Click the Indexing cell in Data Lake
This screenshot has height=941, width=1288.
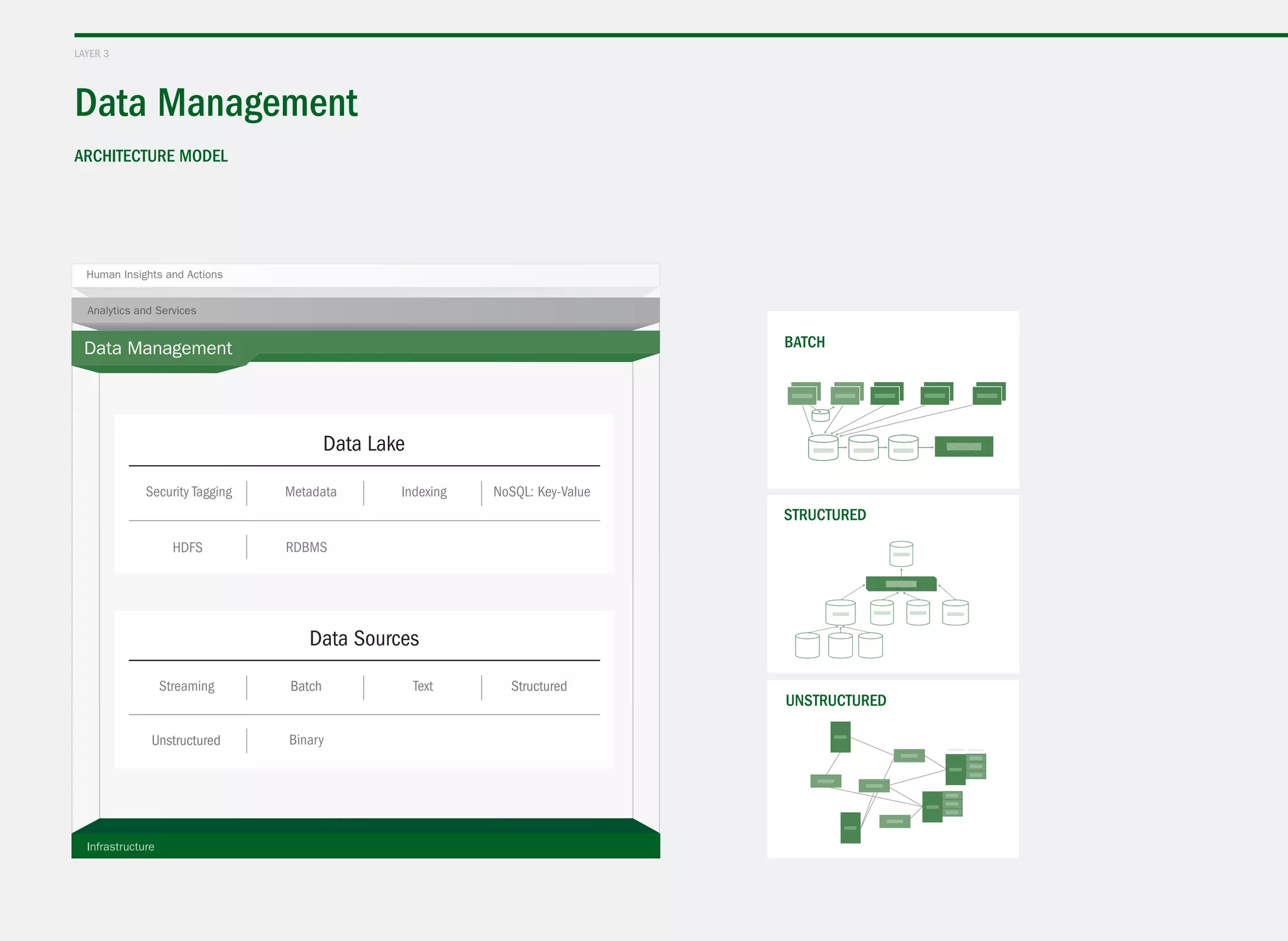pos(424,492)
